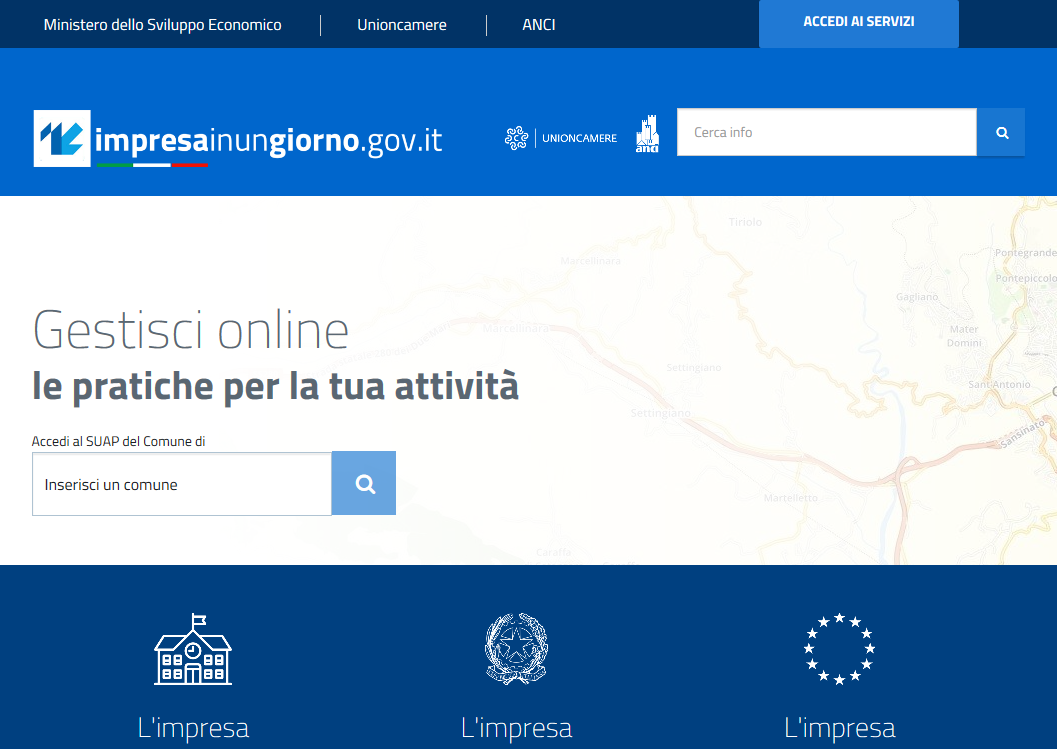Click the UNIONCAMERE label next to its icon
The height and width of the screenshot is (749, 1057).
coord(580,137)
